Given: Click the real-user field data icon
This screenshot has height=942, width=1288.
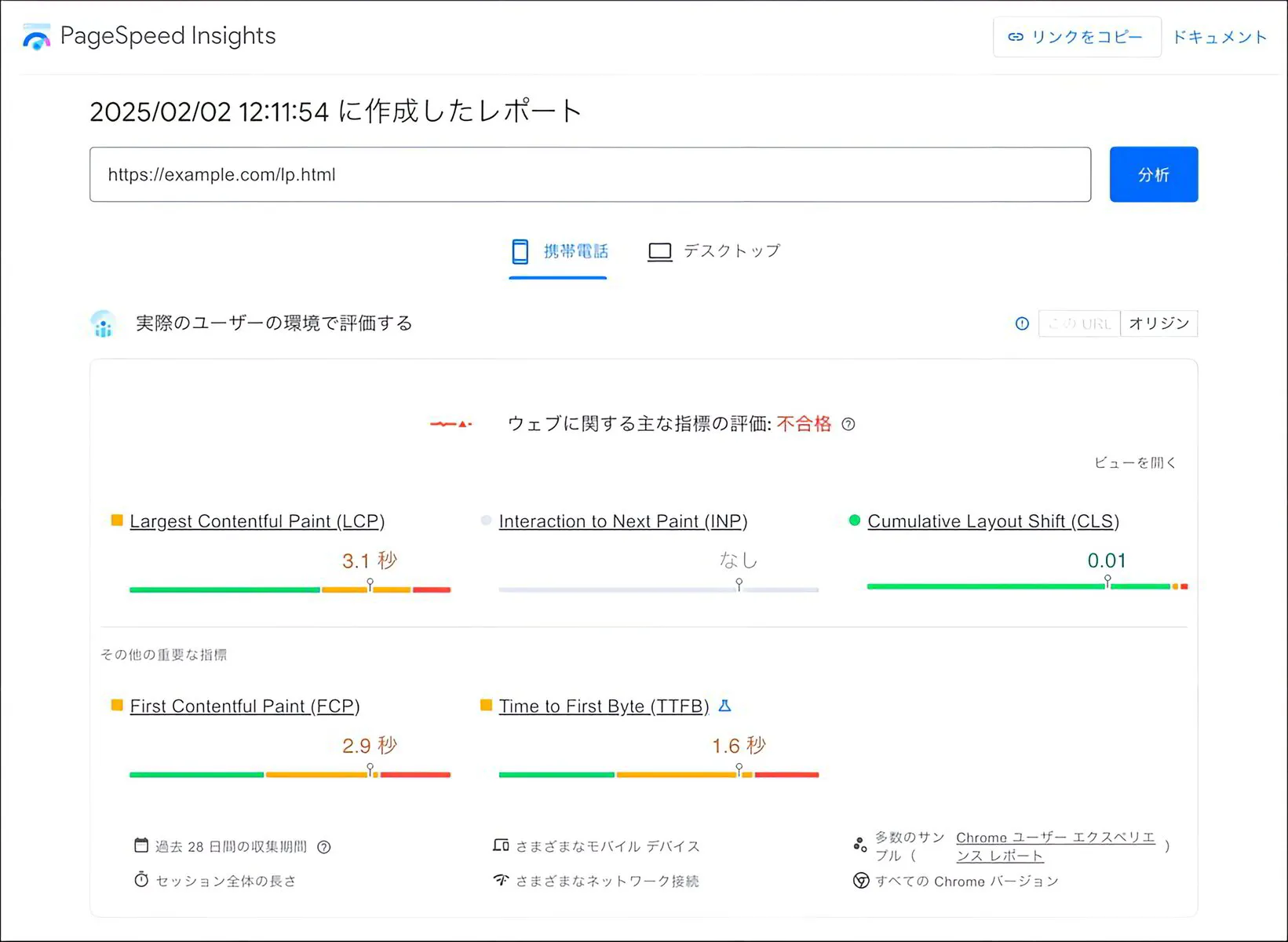Looking at the screenshot, I should [104, 324].
